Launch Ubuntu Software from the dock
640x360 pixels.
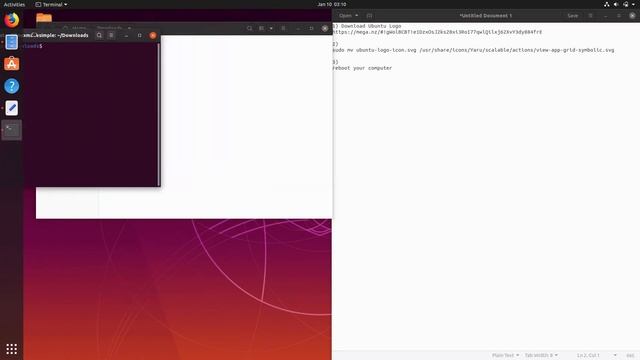tap(11, 64)
